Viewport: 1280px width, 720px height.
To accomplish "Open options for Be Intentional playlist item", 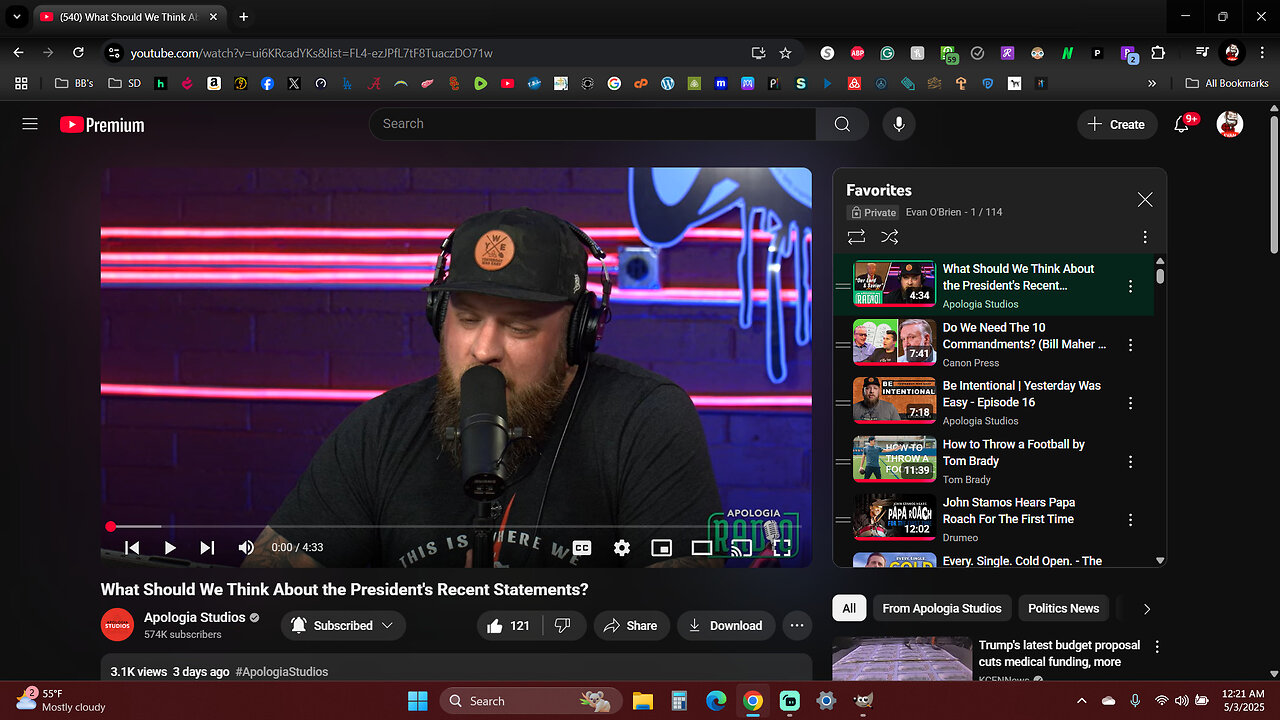I will [x=1131, y=403].
